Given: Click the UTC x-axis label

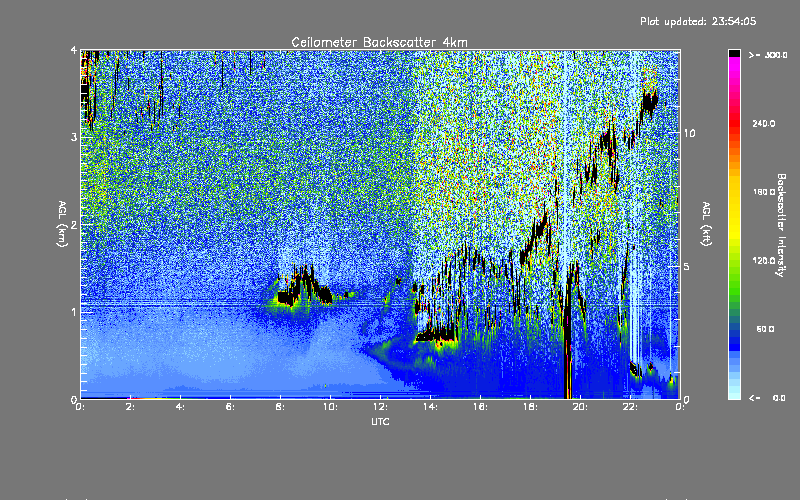Looking at the screenshot, I should 380,421.
